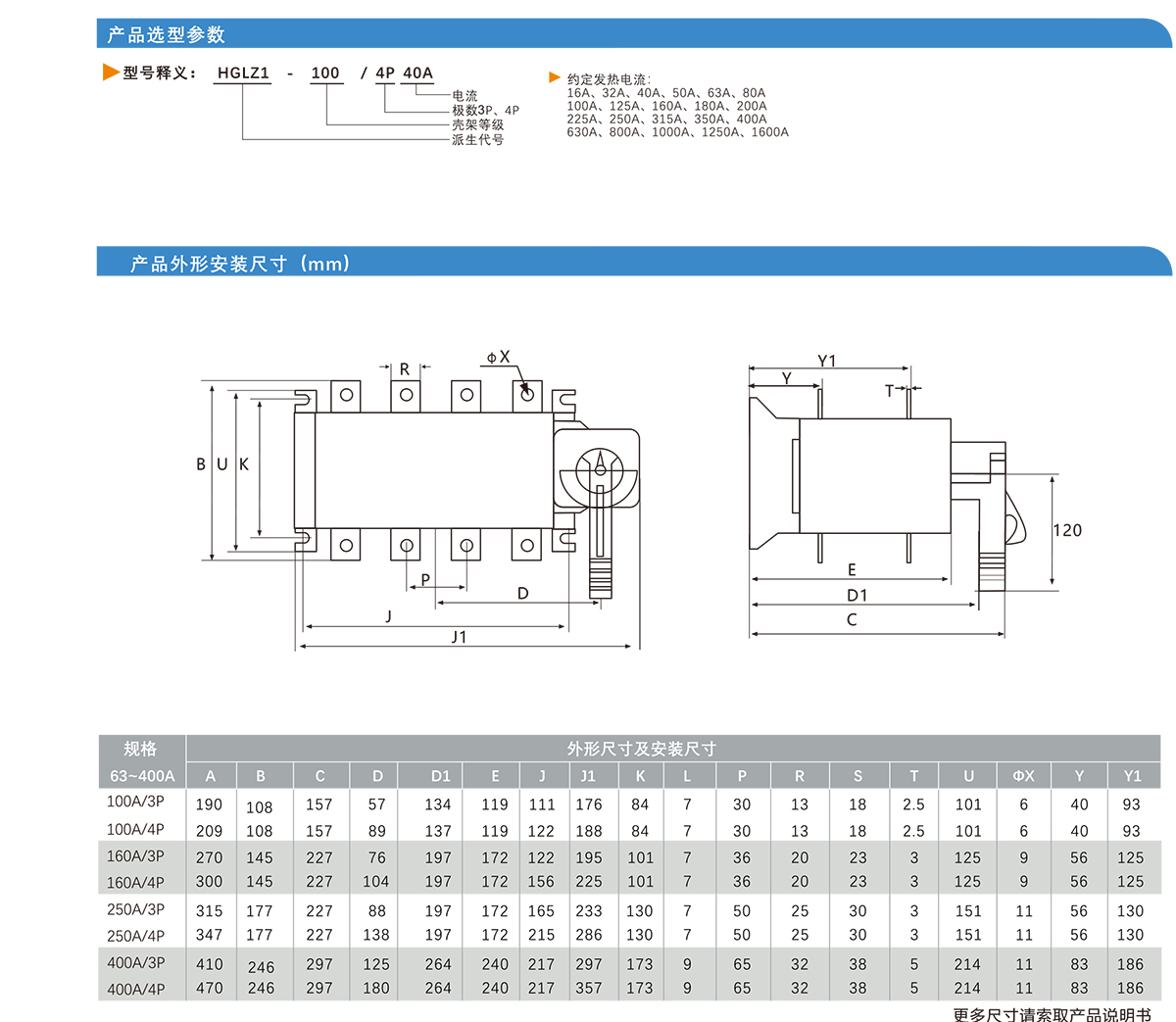
Task: Select the 产品选型参数 section header
Action: point(167,35)
